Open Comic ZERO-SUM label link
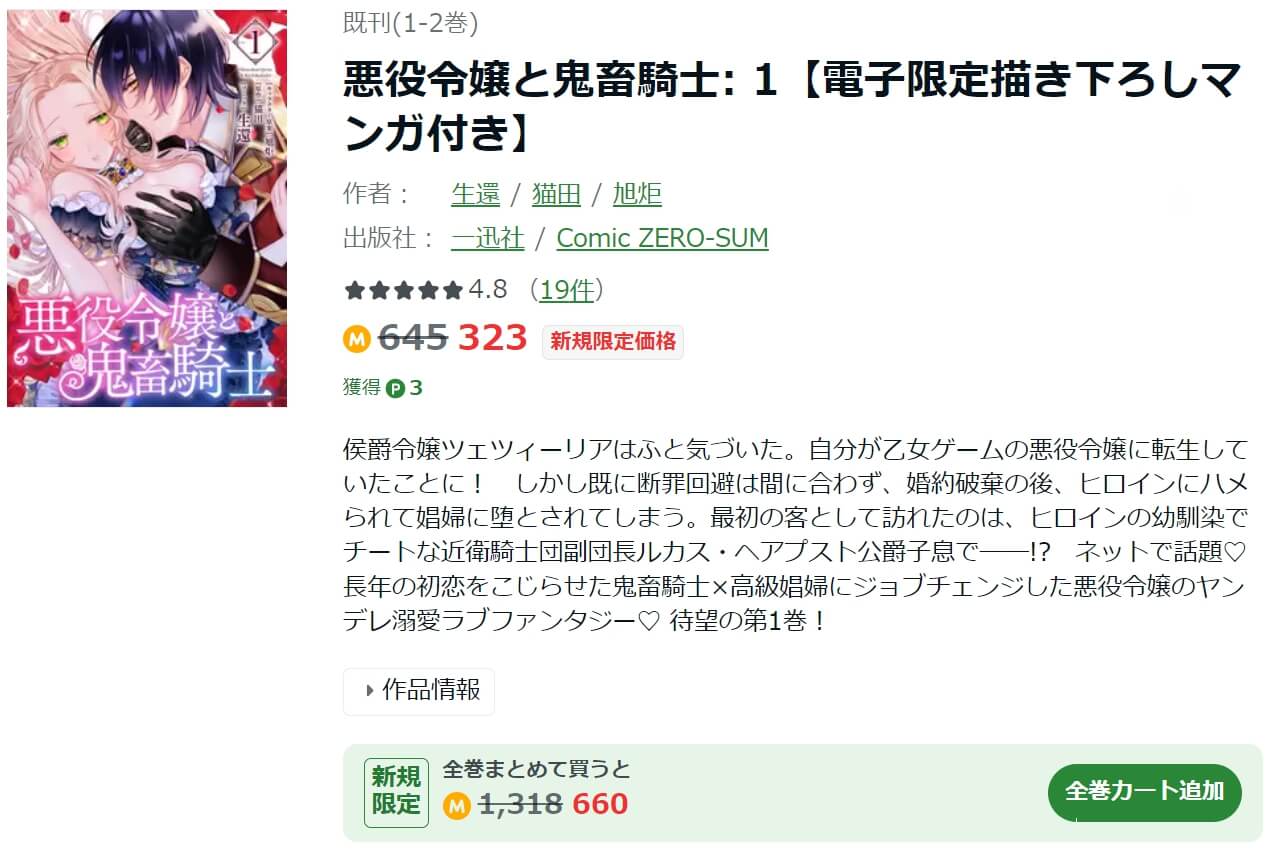The width and height of the screenshot is (1274, 858). tap(662, 238)
